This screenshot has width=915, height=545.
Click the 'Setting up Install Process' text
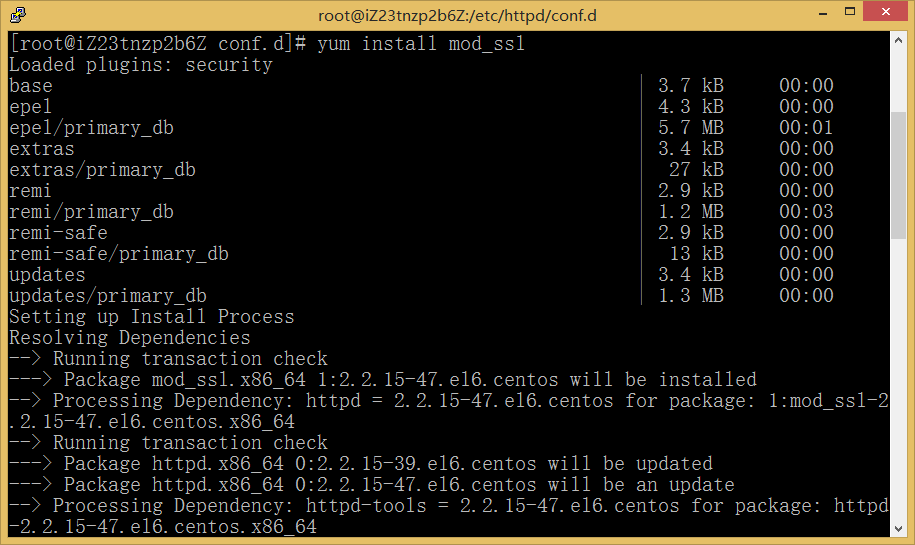[152, 317]
